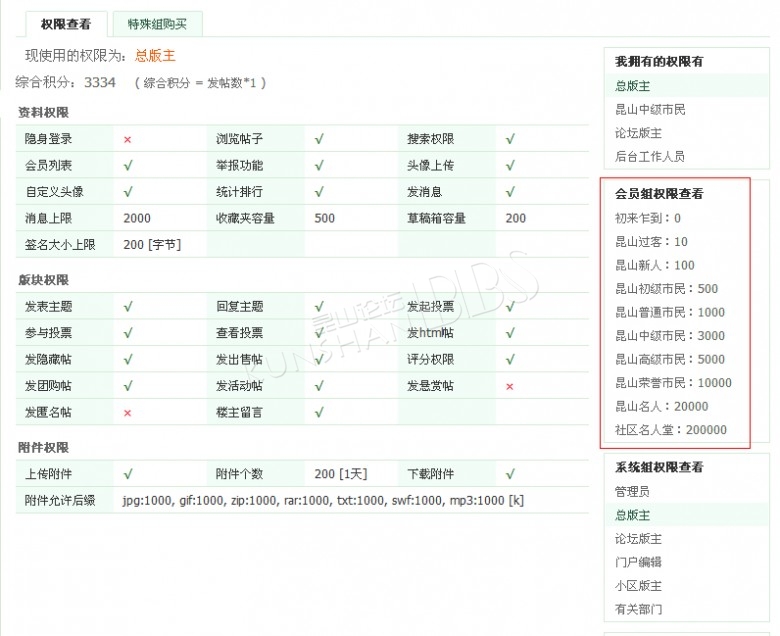
Task: Click check mark icon beside 会员列表
Action: pos(128,166)
